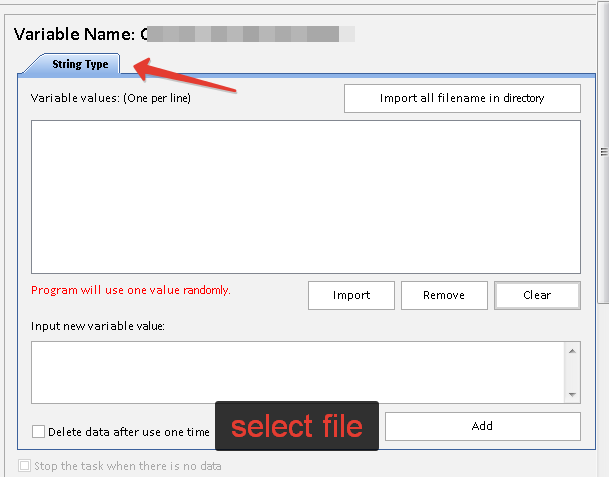Clear all variable values with Clear
The image size is (609, 477).
(x=537, y=295)
